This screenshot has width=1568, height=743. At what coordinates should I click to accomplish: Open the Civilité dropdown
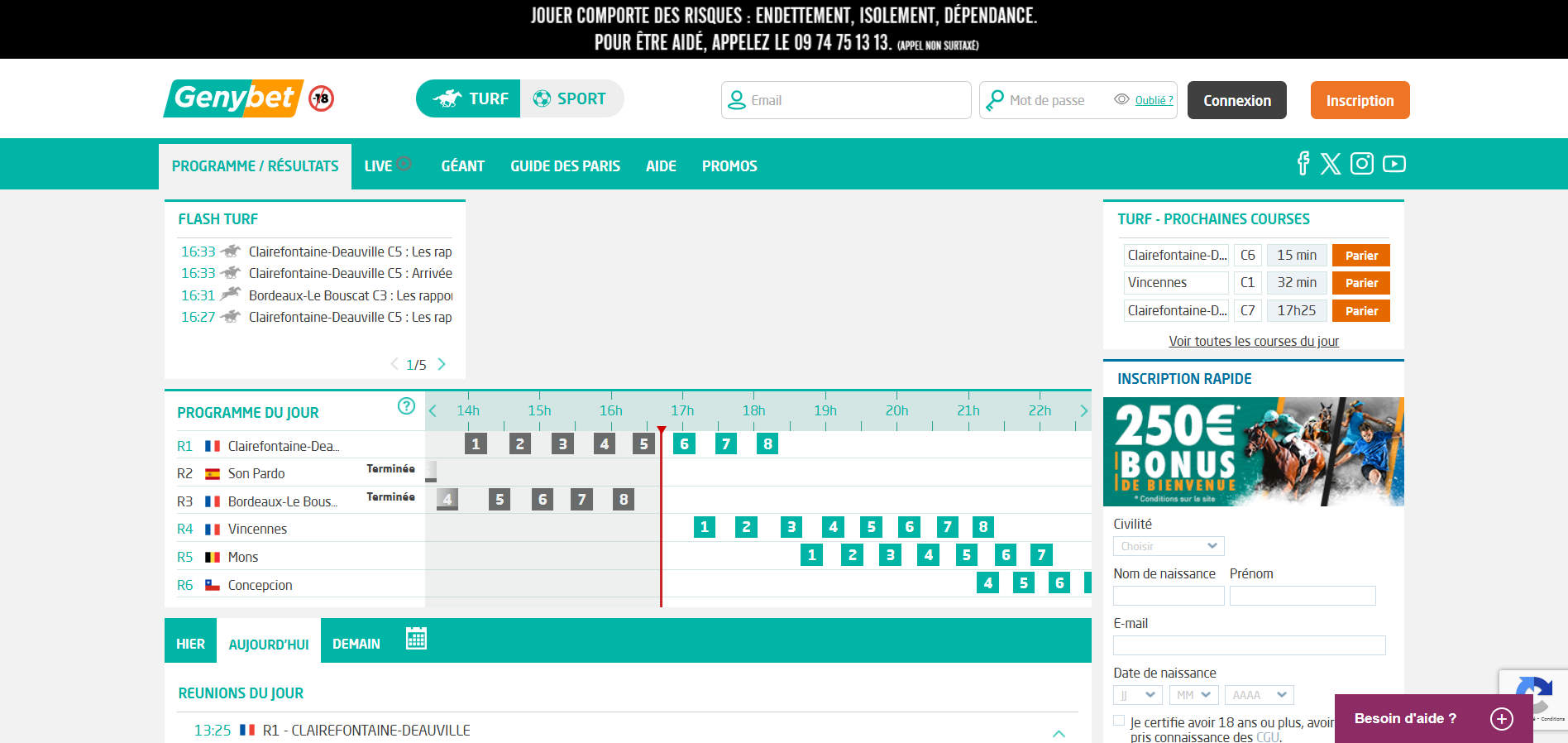1168,546
